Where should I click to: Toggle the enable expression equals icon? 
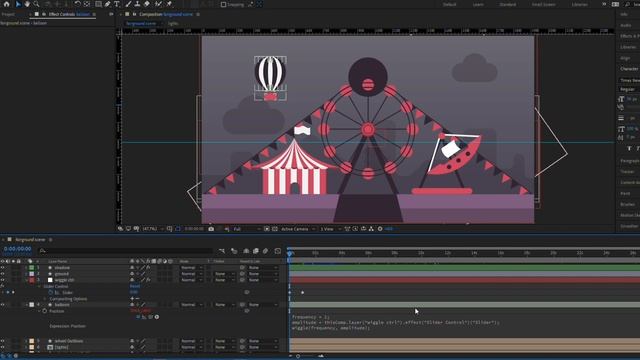[138, 317]
